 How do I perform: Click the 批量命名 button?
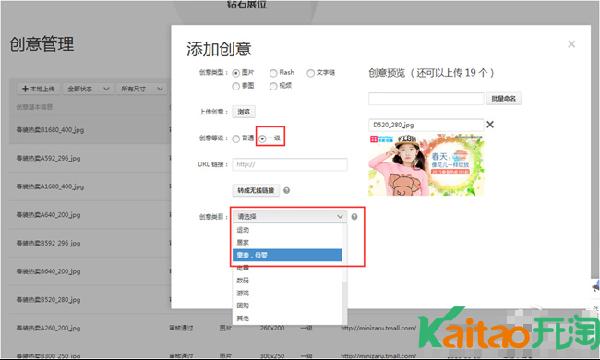(x=504, y=99)
